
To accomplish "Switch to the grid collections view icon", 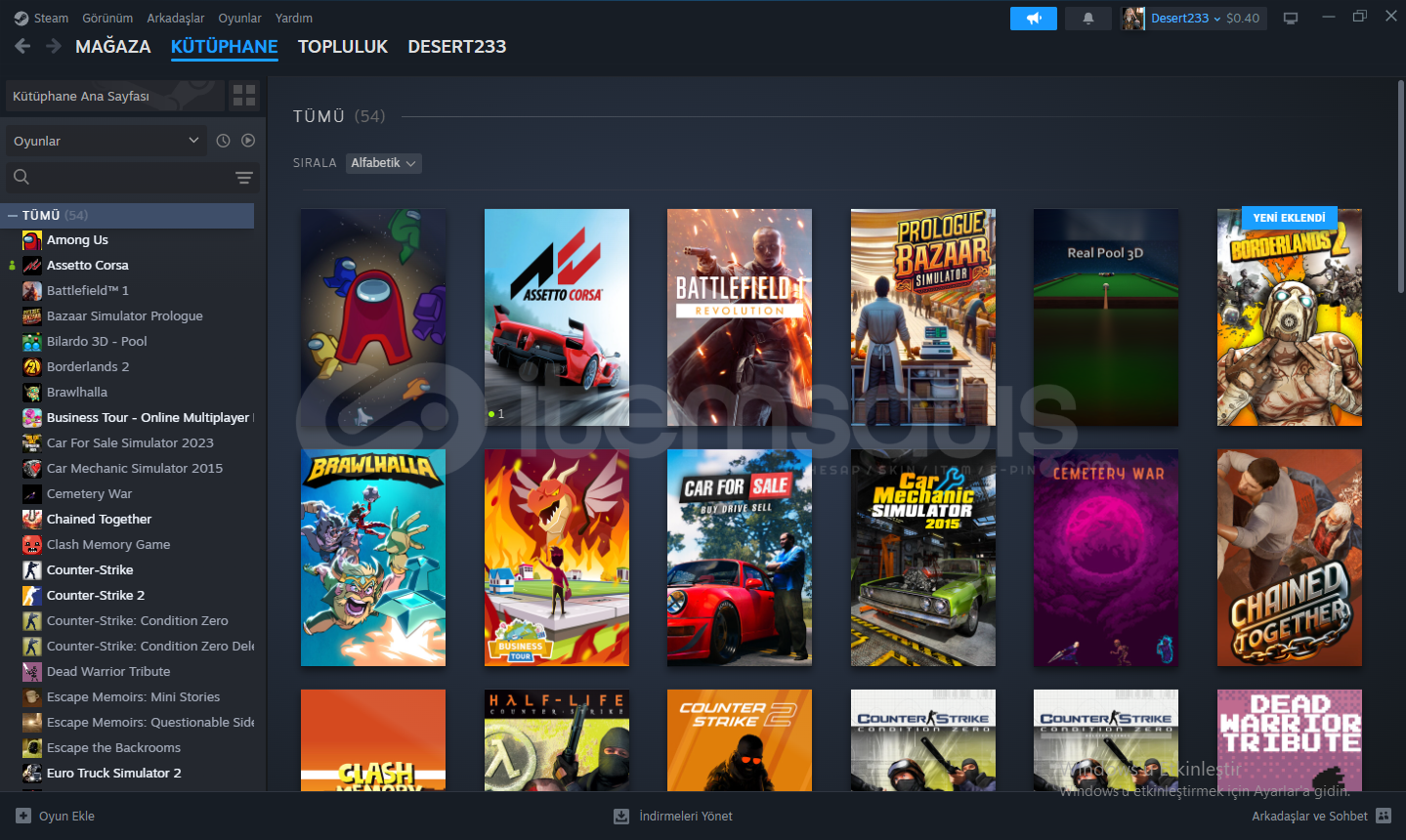I will pos(244,96).
